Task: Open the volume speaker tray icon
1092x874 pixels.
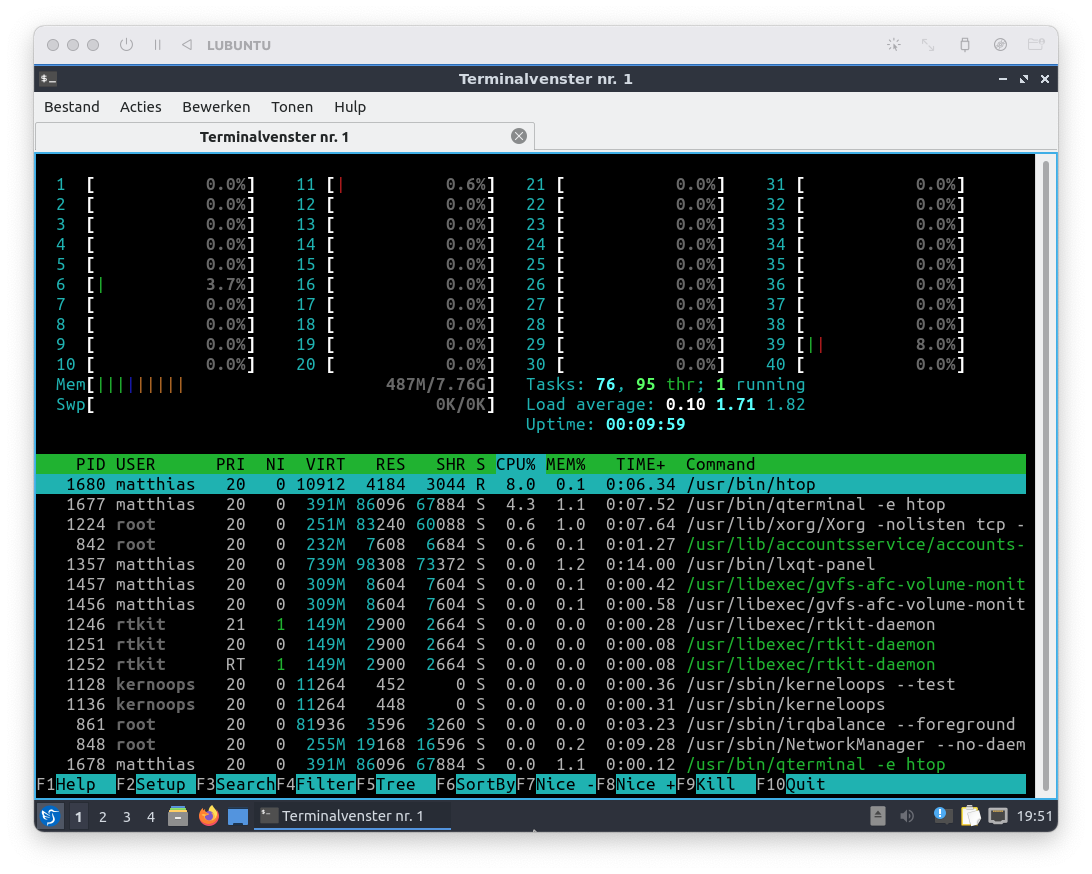Action: (x=907, y=816)
